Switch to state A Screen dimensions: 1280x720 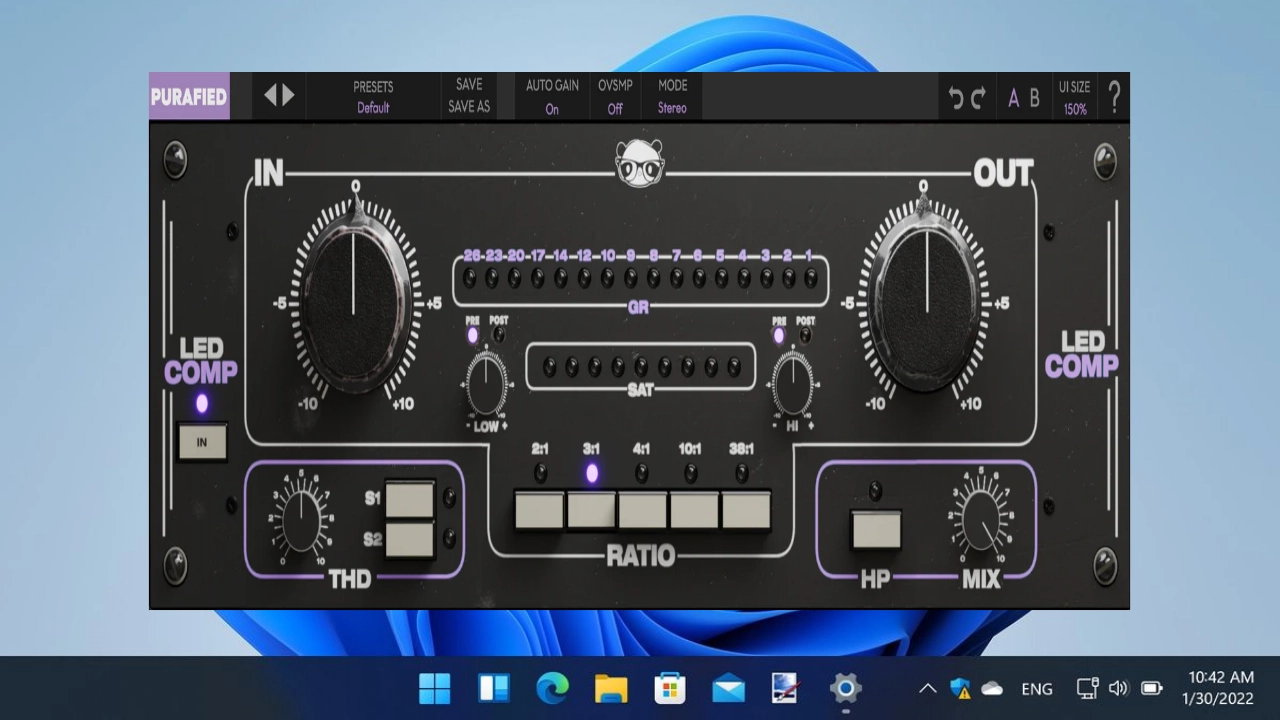click(1013, 98)
